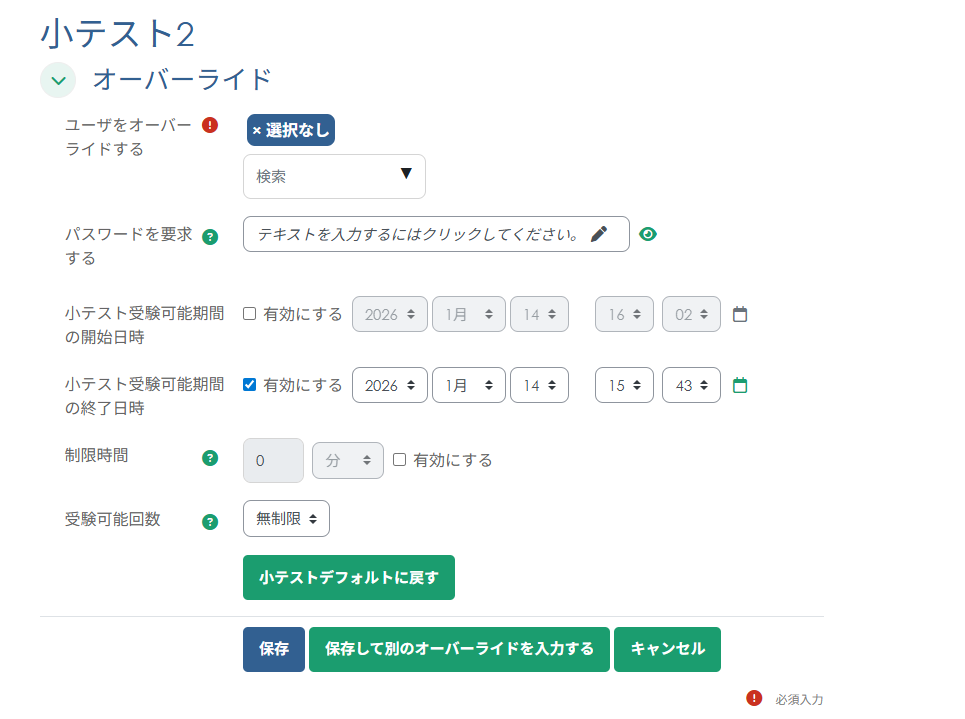Open the 1月 month dropdown in the 終了日時 row
Image resolution: width=965 pixels, height=719 pixels.
click(468, 384)
